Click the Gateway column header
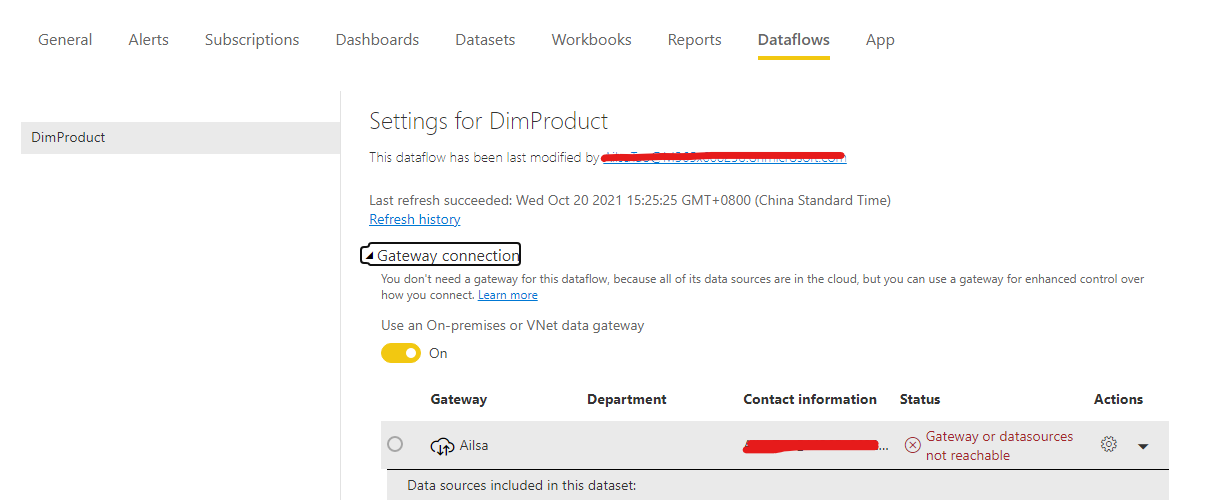This screenshot has width=1220, height=500. click(459, 399)
